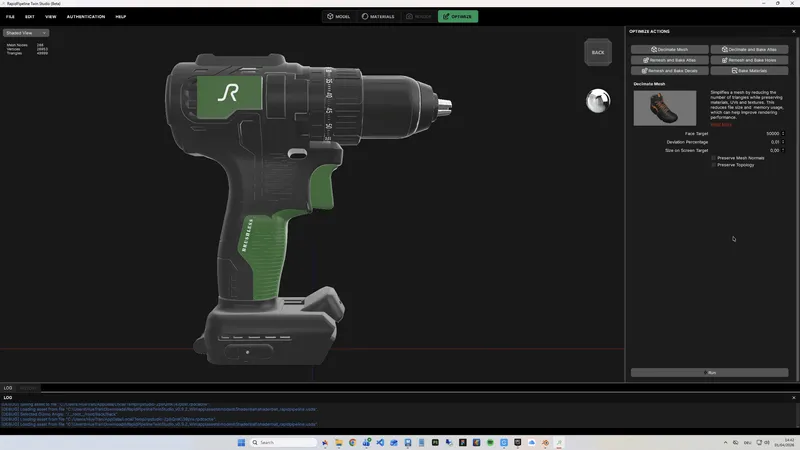Select Remesh and Bake Decals action

(x=670, y=71)
